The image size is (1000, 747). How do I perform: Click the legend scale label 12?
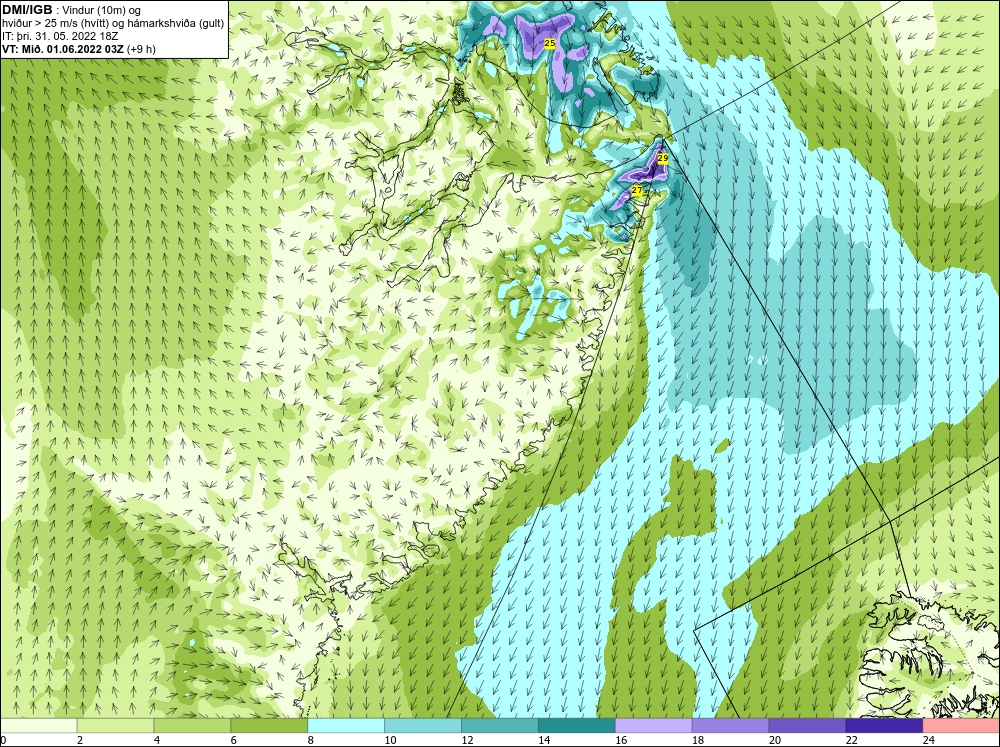tap(467, 740)
